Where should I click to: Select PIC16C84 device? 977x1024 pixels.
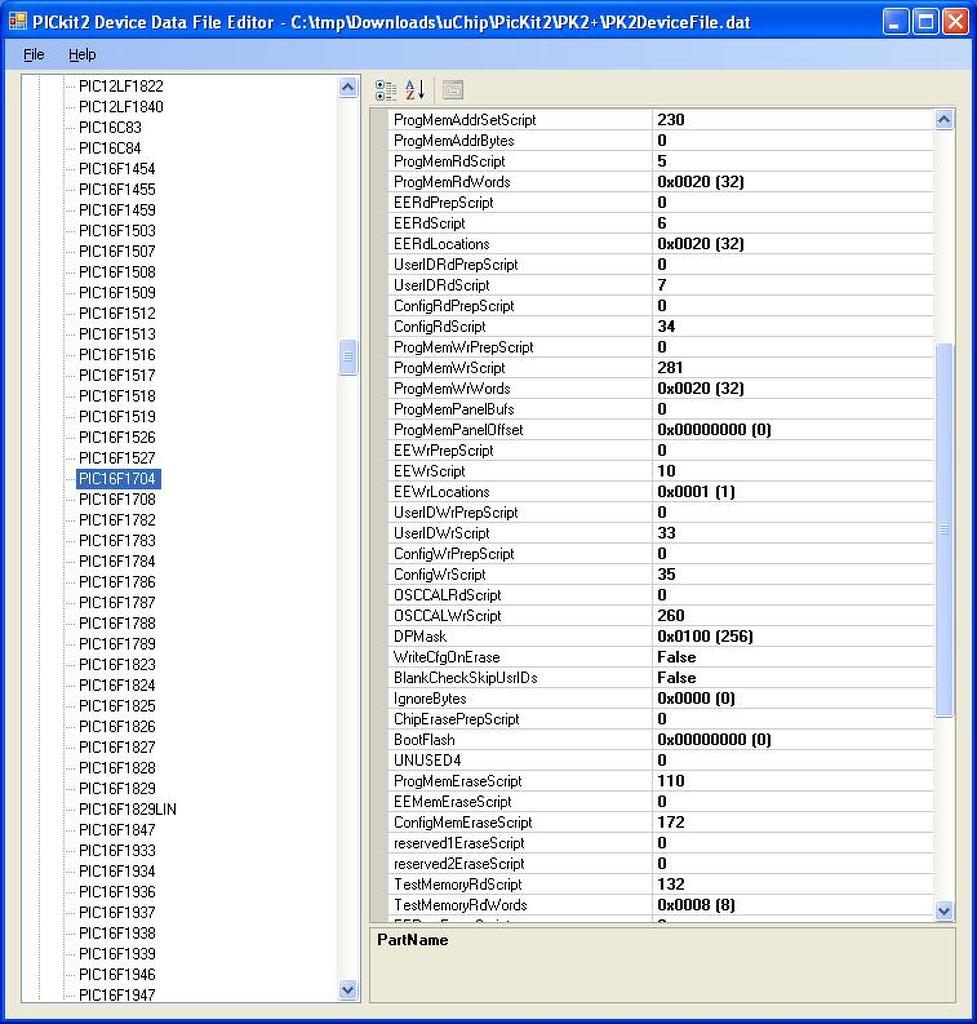coord(110,148)
